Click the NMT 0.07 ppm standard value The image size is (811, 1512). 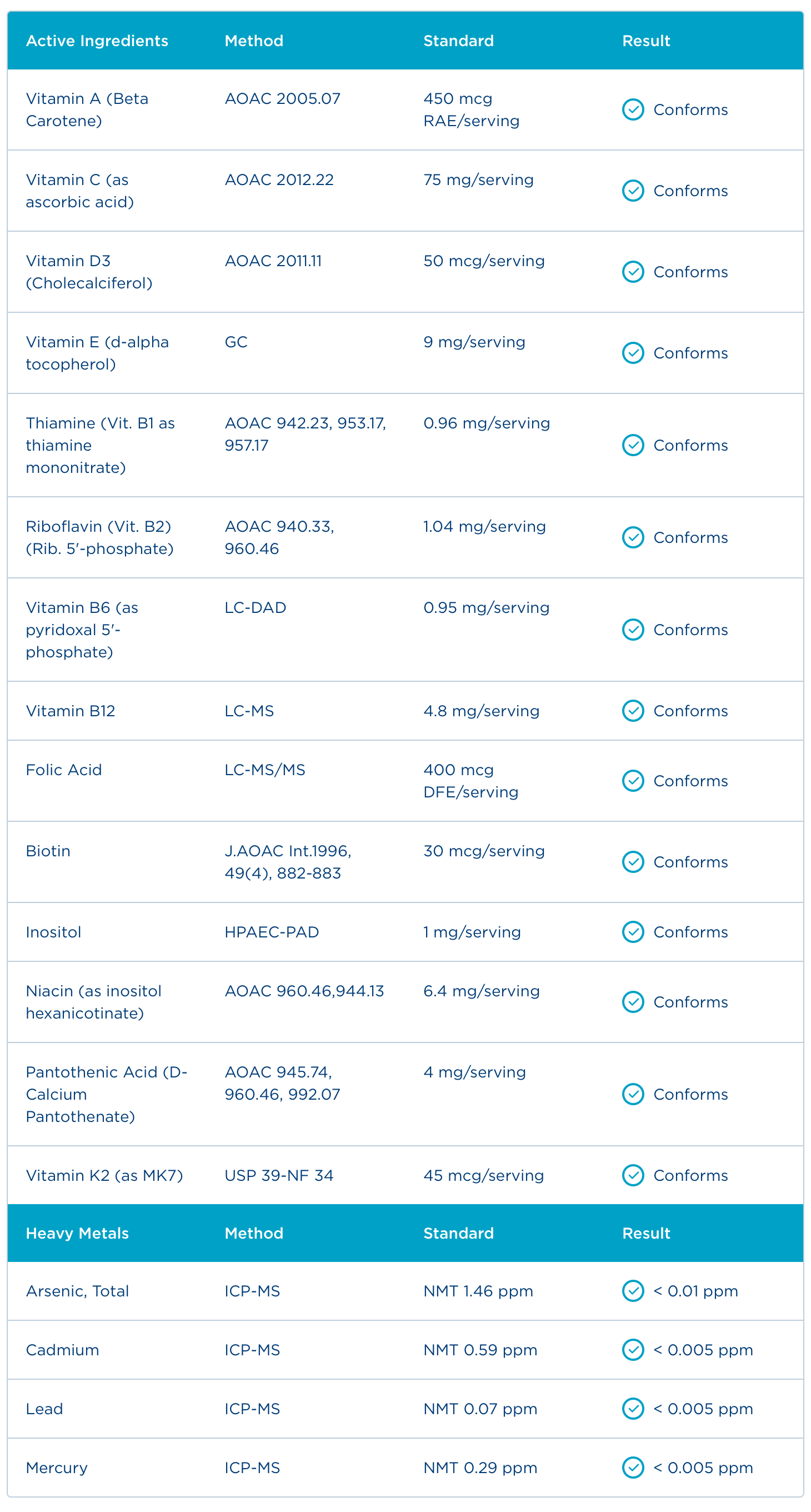(480, 1409)
